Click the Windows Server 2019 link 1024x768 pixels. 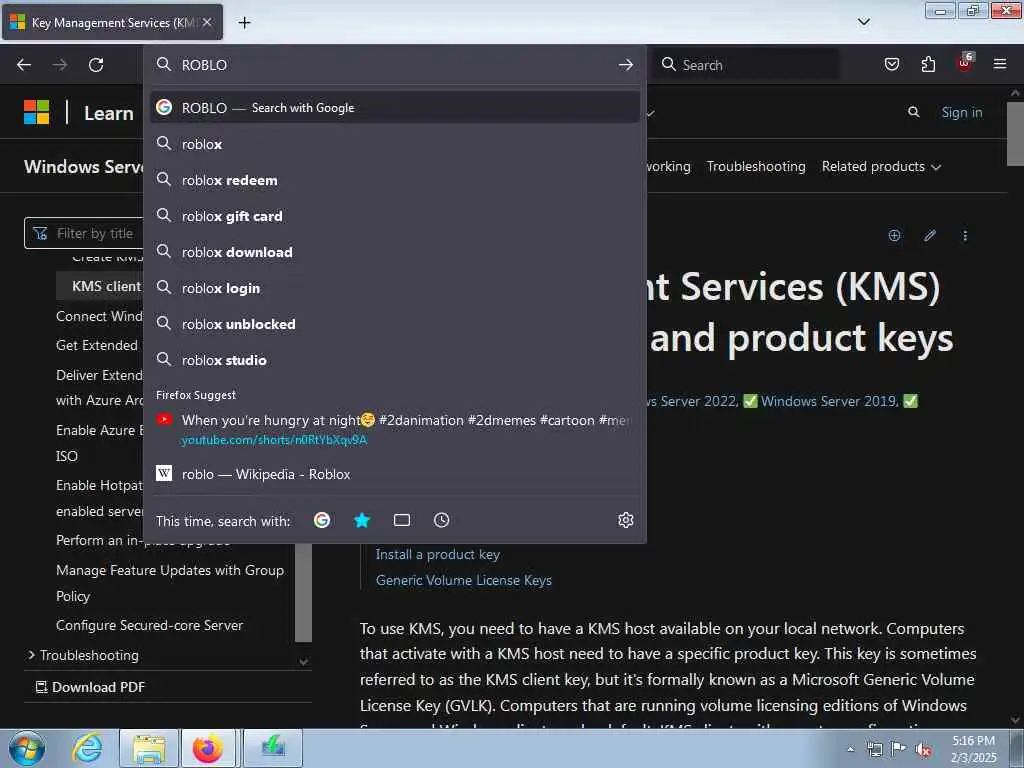[829, 401]
